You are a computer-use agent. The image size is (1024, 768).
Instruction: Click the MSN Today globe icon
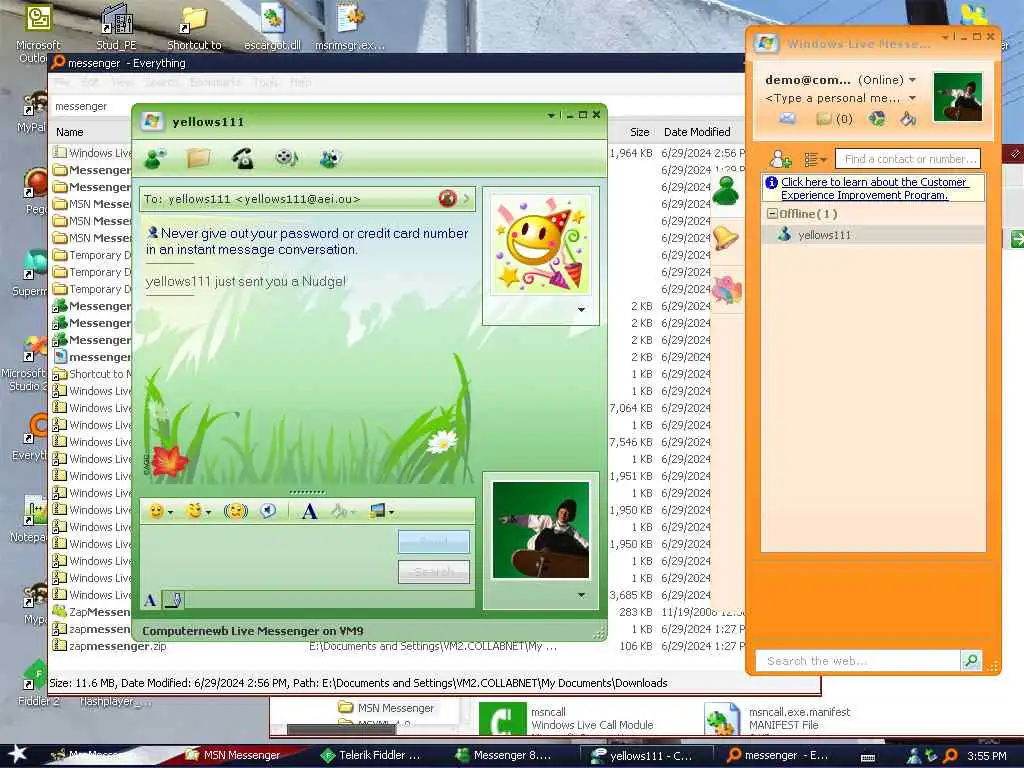876,118
